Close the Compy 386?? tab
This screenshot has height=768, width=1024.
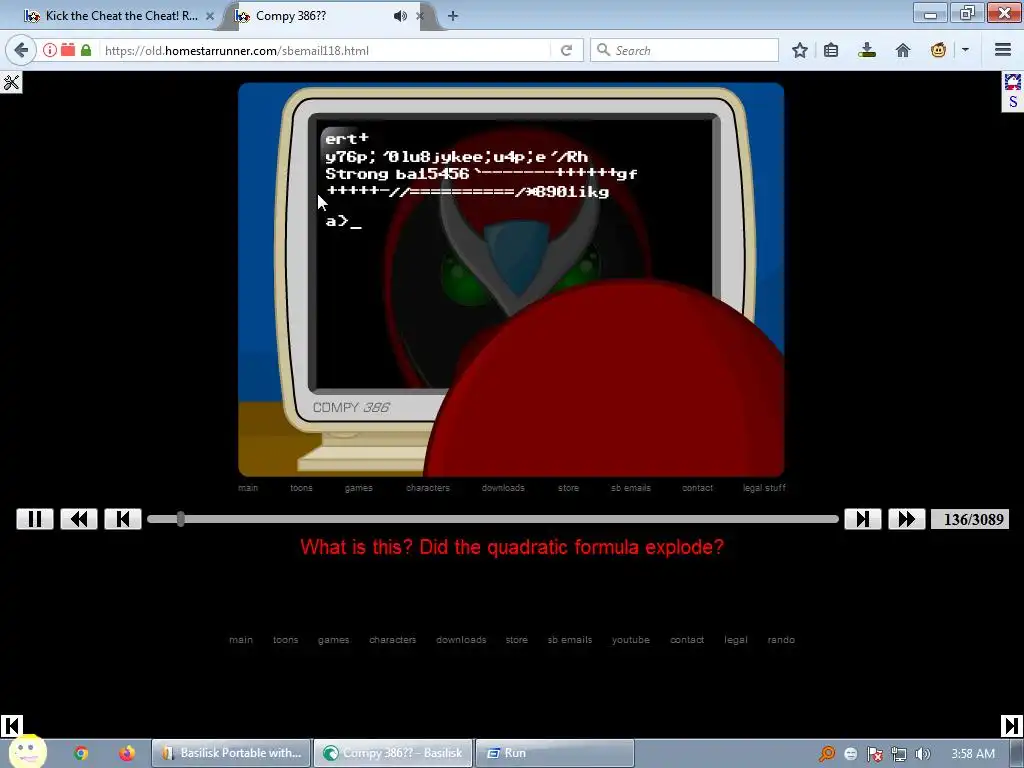point(420,16)
